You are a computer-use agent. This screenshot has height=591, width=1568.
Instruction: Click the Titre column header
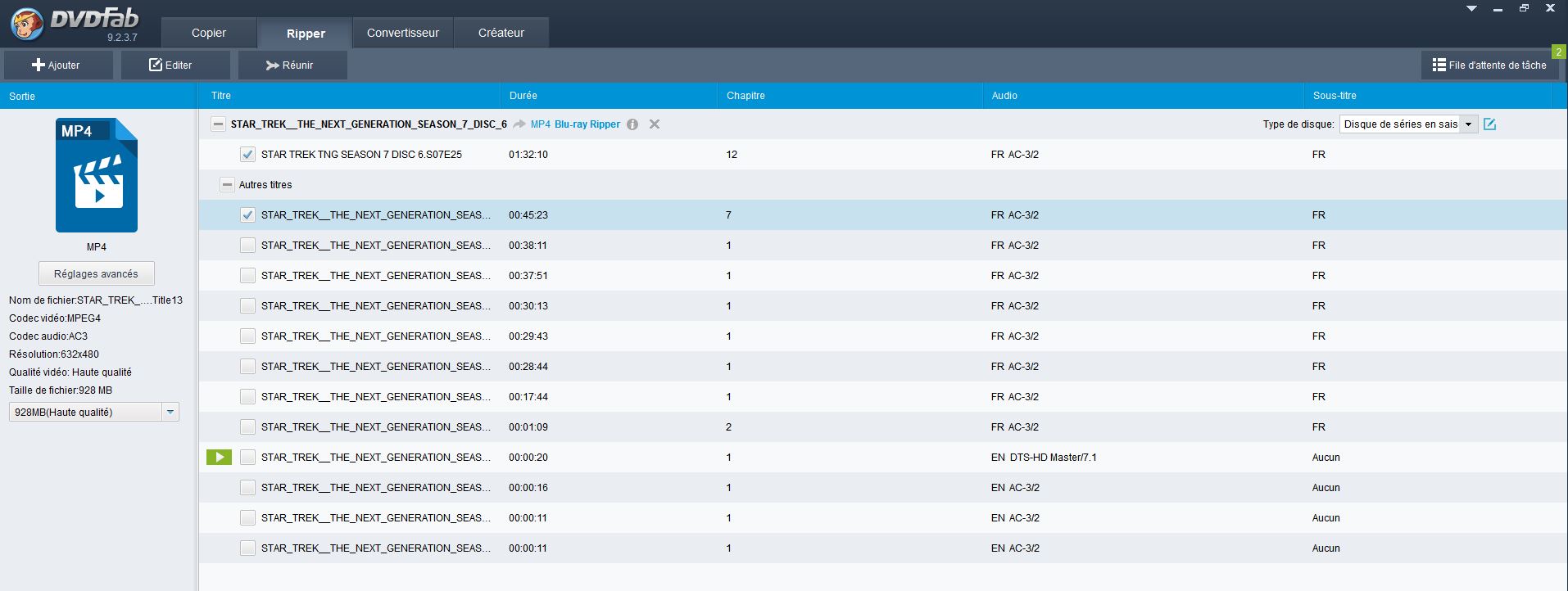coord(349,96)
